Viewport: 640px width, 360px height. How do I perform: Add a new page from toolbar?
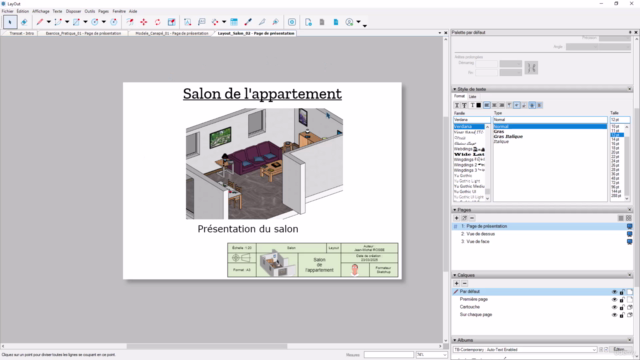click(308, 22)
